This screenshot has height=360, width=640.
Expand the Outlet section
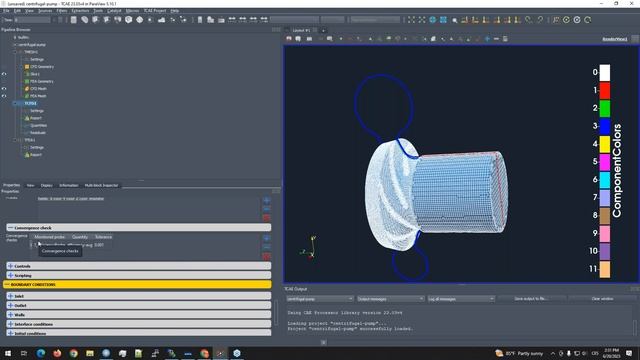click(138, 305)
